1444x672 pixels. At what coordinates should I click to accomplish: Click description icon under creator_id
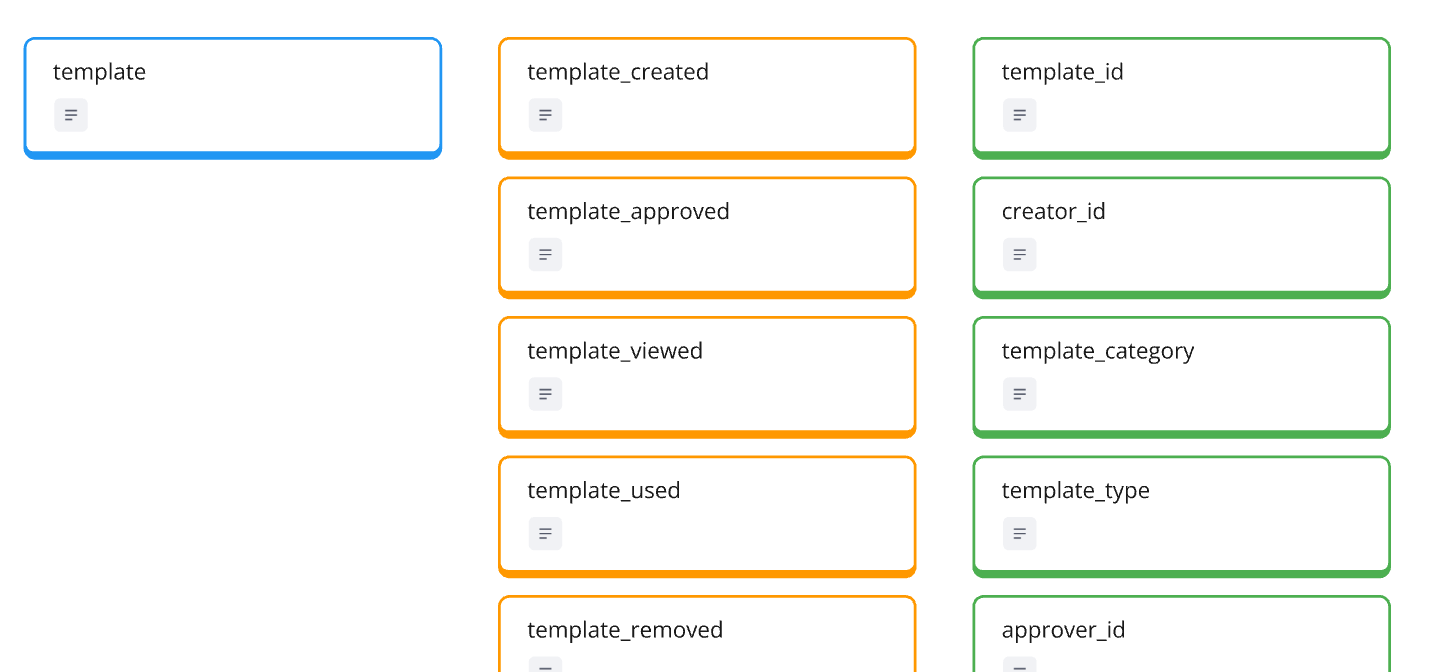coord(1019,255)
